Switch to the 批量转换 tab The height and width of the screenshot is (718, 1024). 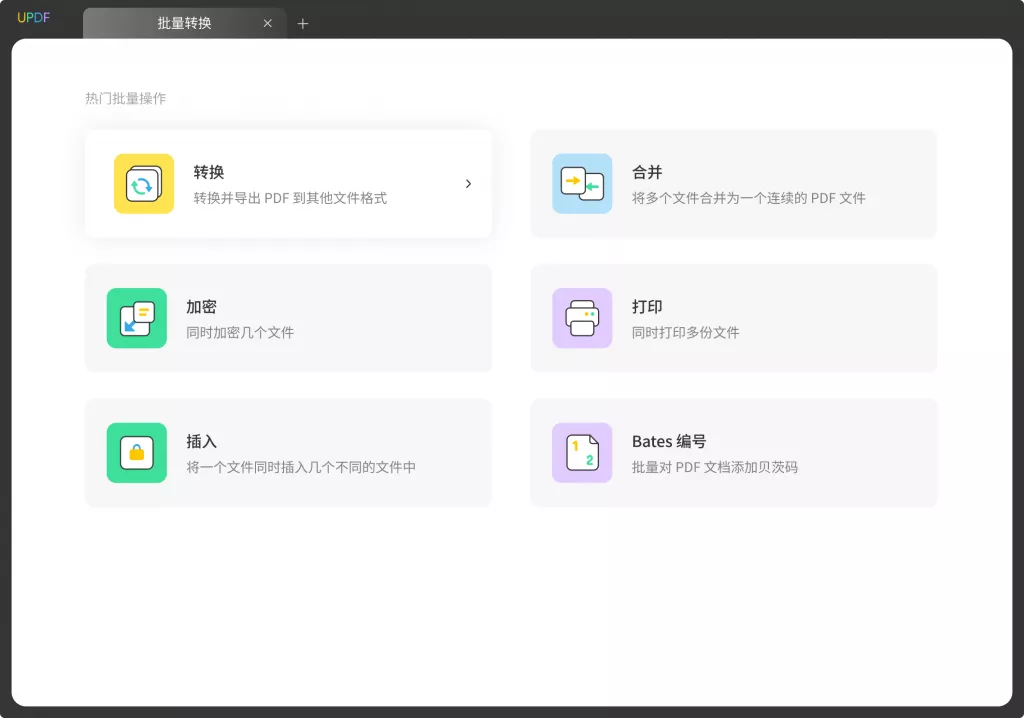(x=184, y=23)
